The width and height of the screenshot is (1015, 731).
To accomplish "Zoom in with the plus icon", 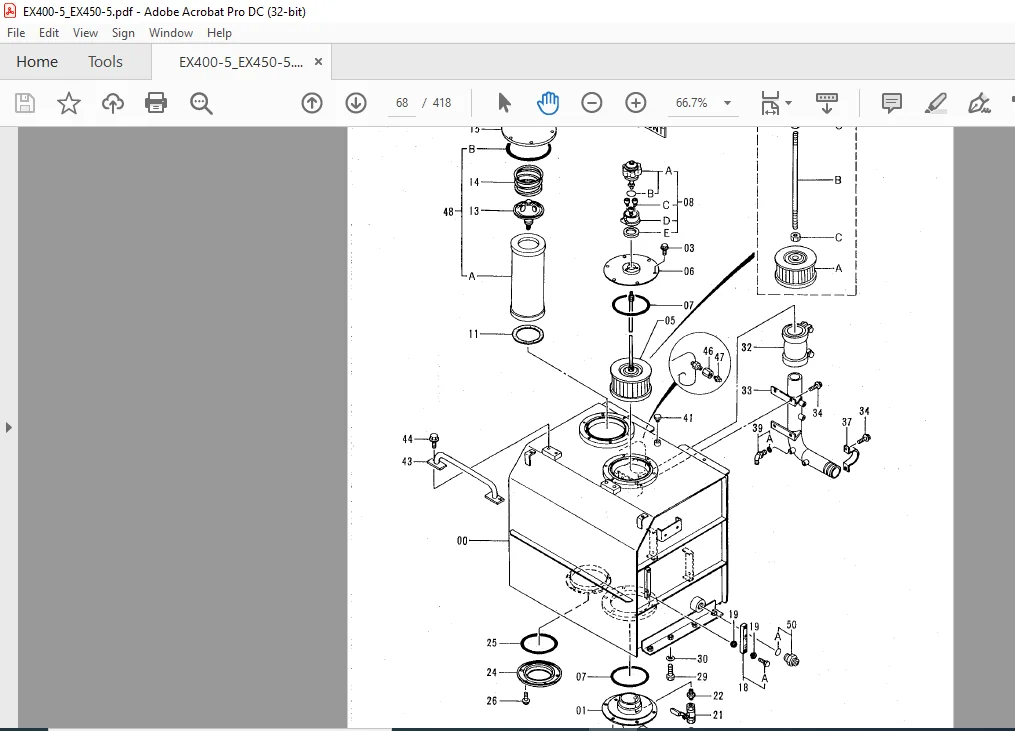I will (636, 103).
